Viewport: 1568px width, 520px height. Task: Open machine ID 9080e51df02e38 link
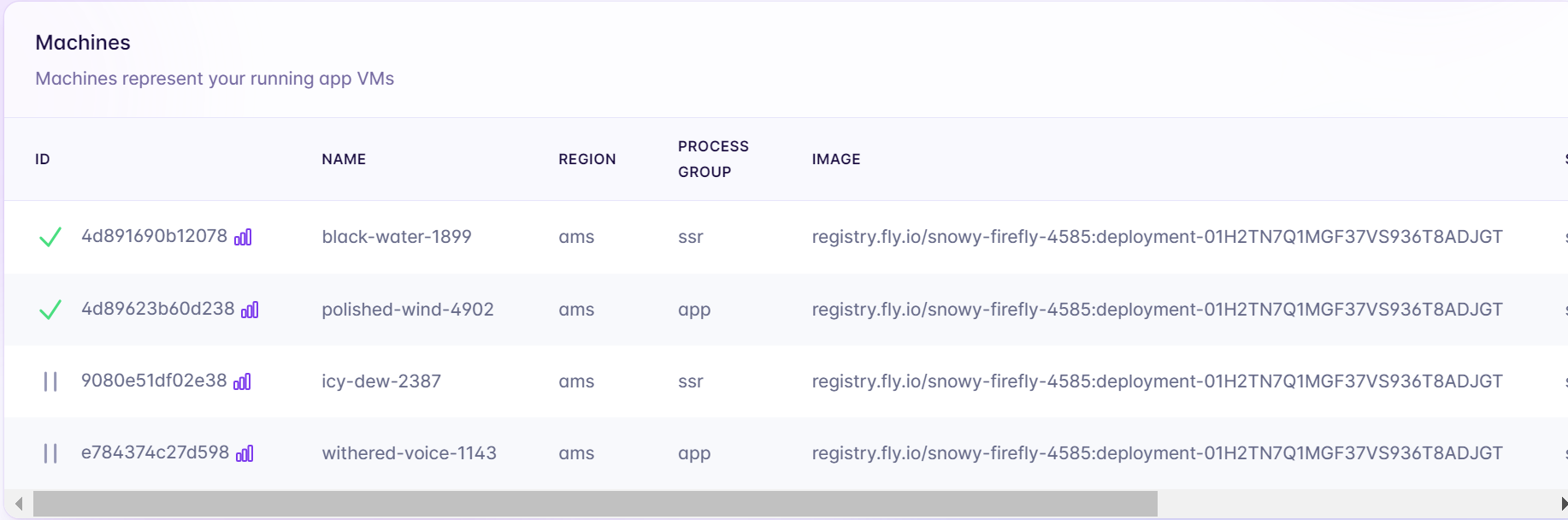pyautogui.click(x=154, y=381)
